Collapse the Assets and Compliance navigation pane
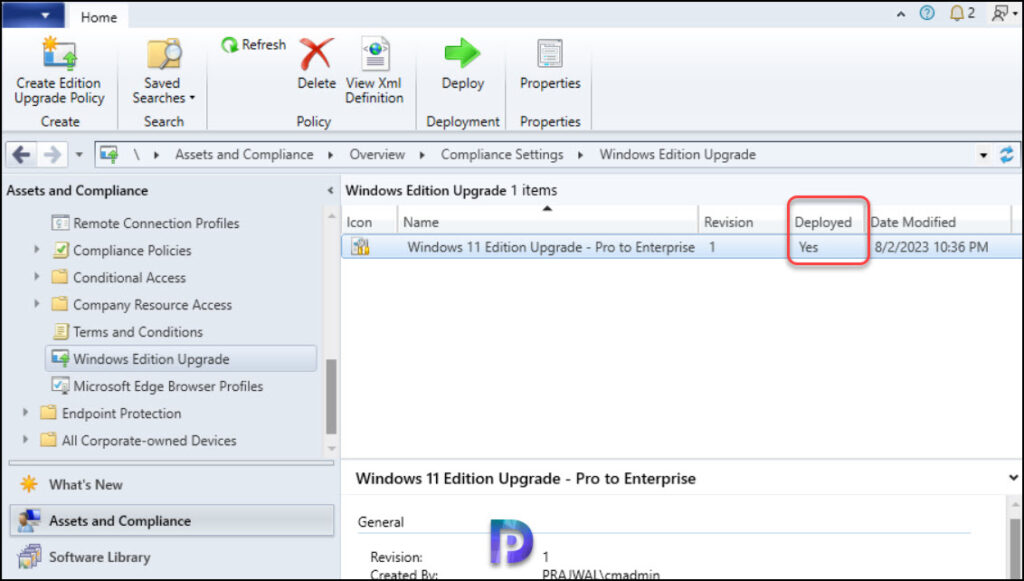1024x581 pixels. (330, 191)
